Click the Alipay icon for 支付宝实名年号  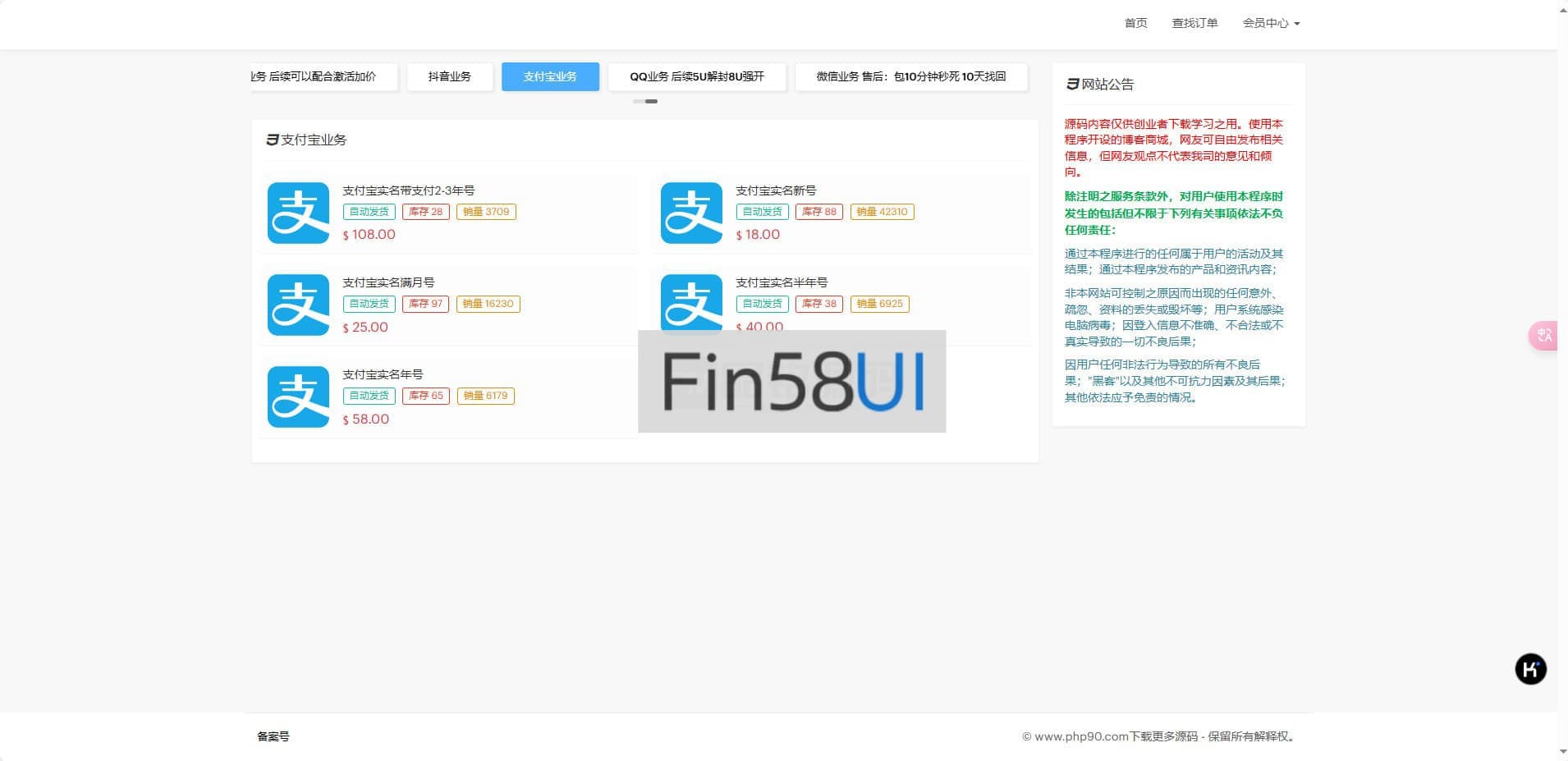tap(298, 397)
